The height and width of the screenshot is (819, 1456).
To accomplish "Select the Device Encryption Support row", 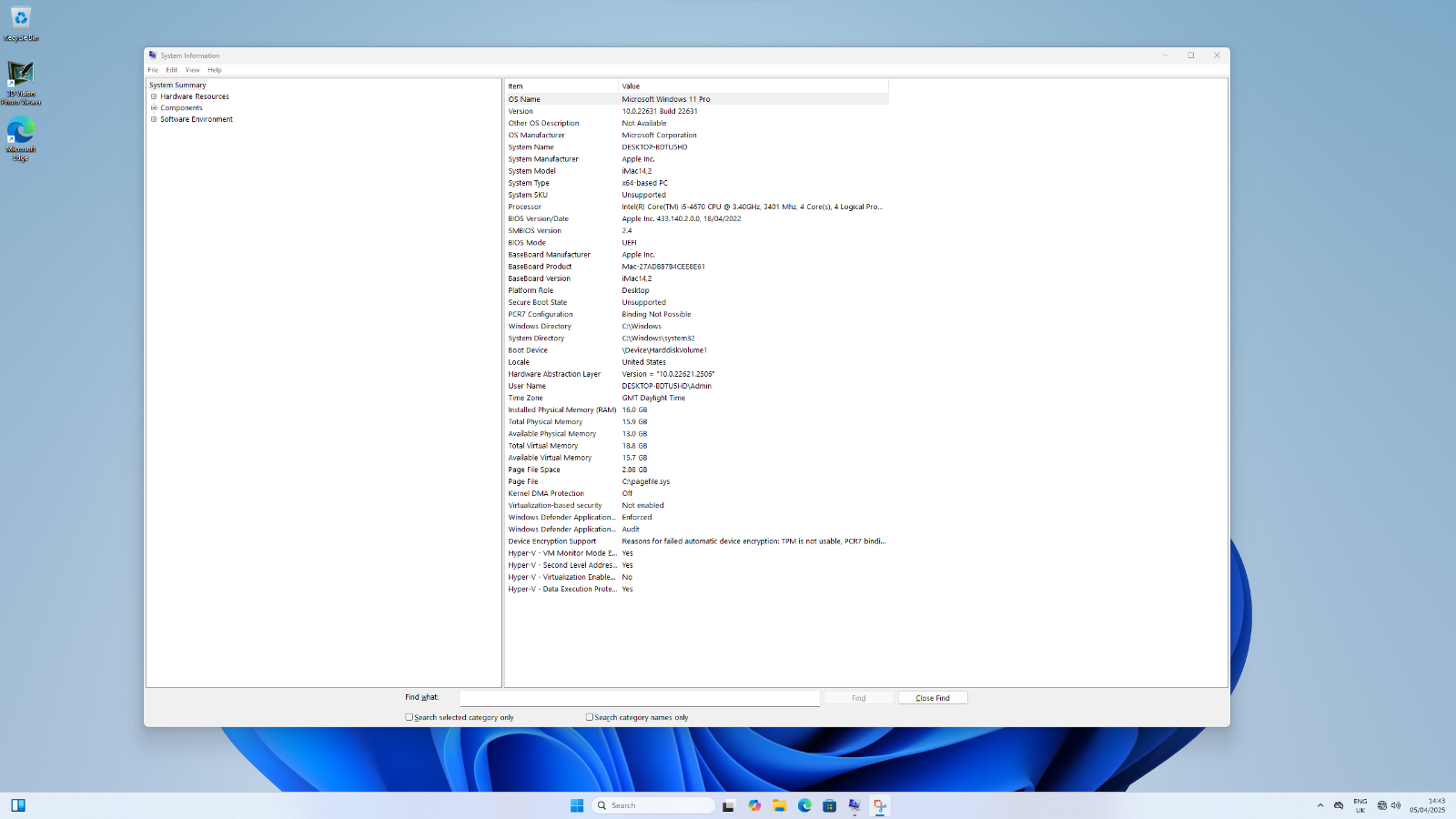I will tap(697, 541).
